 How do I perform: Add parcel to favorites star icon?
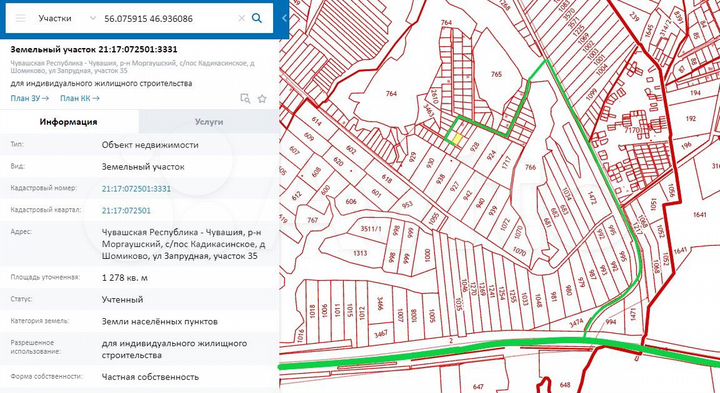tap(262, 98)
